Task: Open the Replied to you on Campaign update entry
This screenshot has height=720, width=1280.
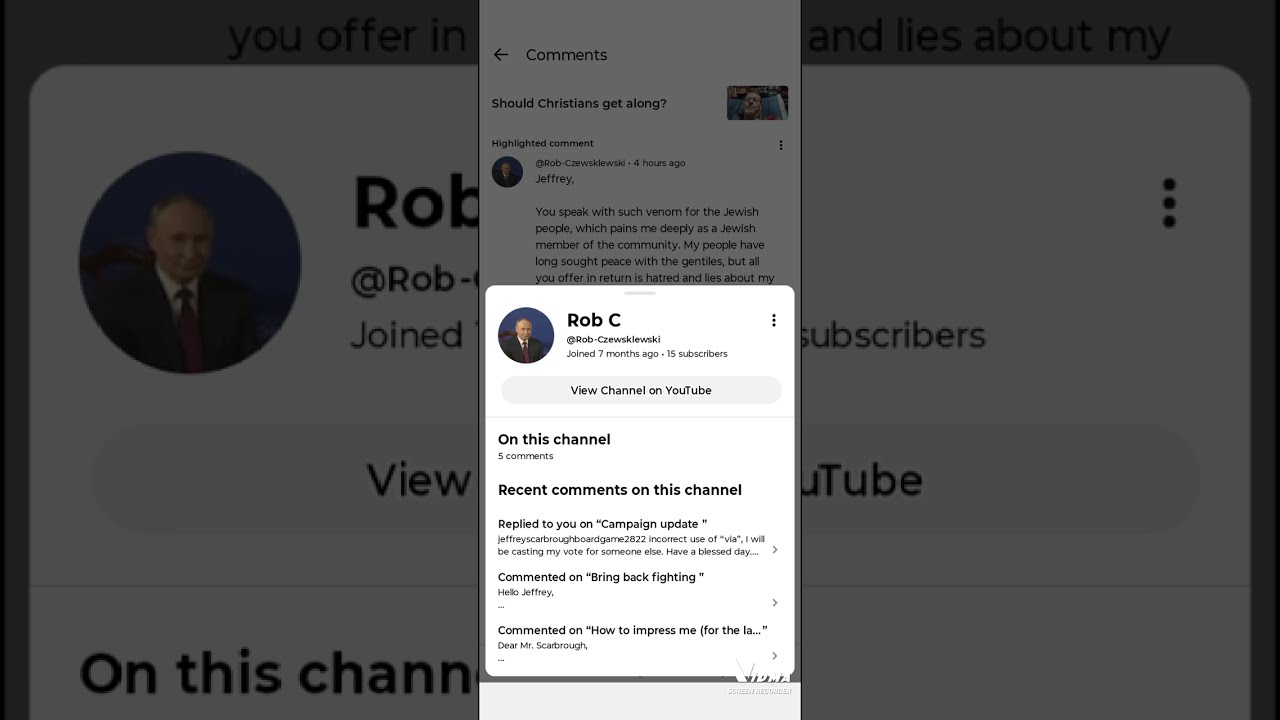Action: click(x=640, y=538)
